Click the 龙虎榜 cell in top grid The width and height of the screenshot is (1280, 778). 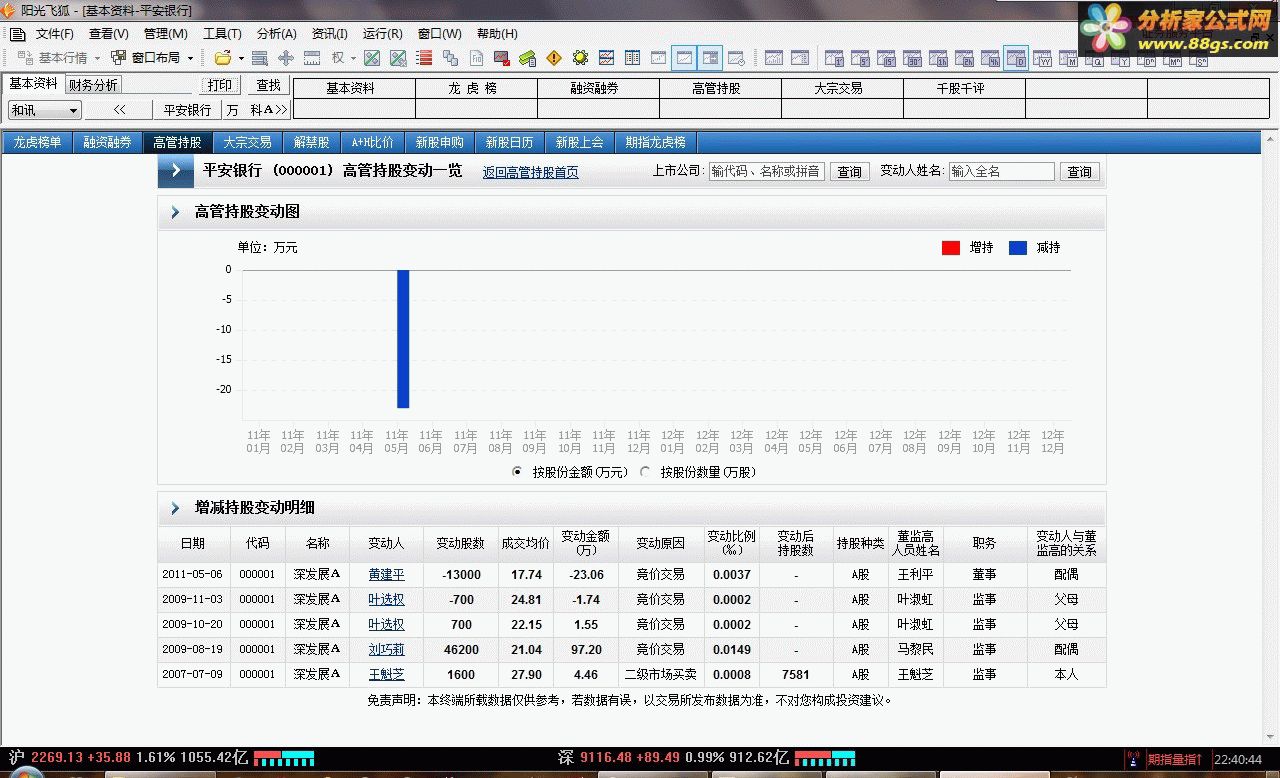476,88
